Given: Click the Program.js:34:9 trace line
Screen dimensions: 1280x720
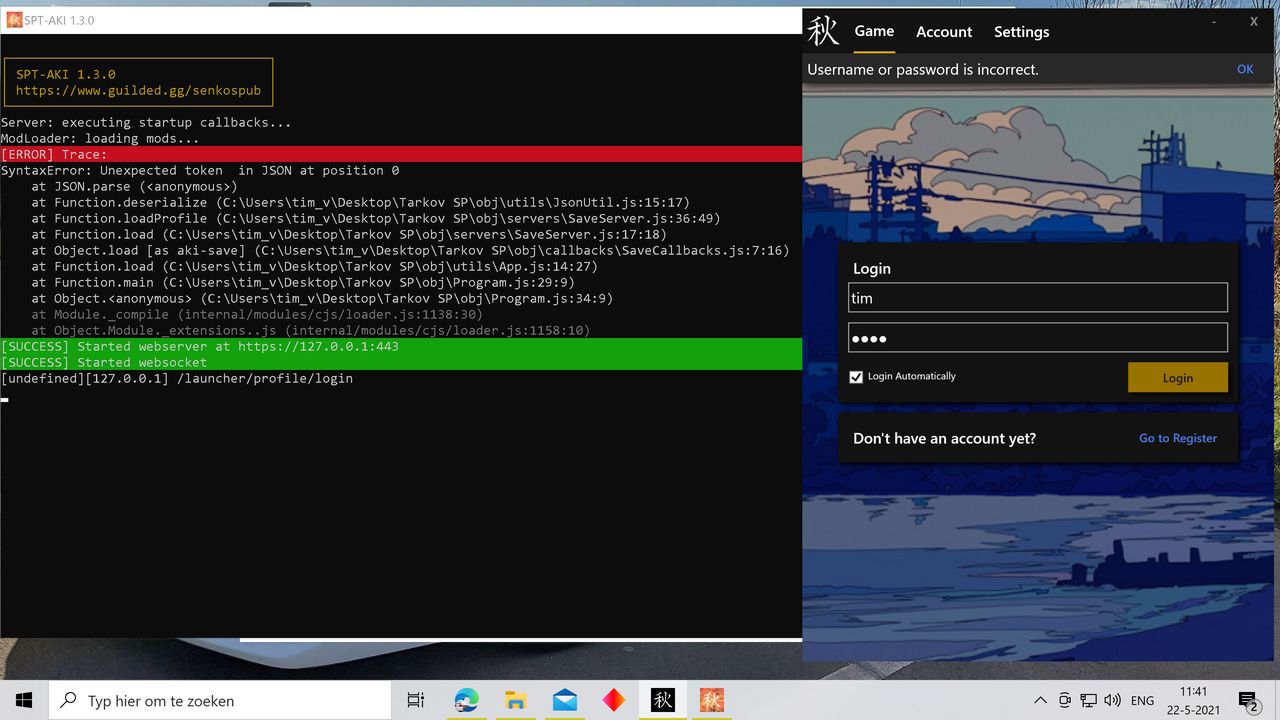Looking at the screenshot, I should 322,298.
